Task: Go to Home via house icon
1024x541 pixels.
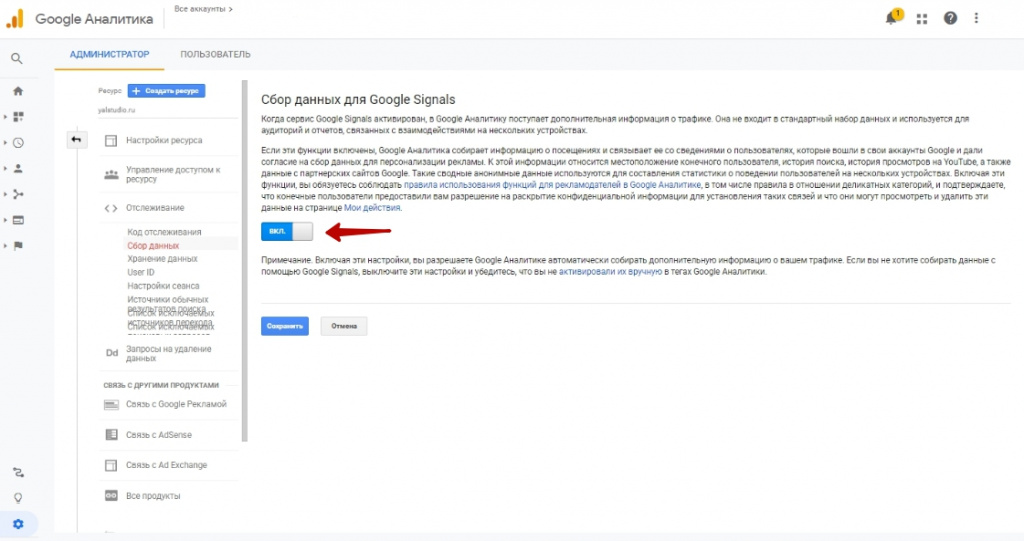Action: pos(18,91)
